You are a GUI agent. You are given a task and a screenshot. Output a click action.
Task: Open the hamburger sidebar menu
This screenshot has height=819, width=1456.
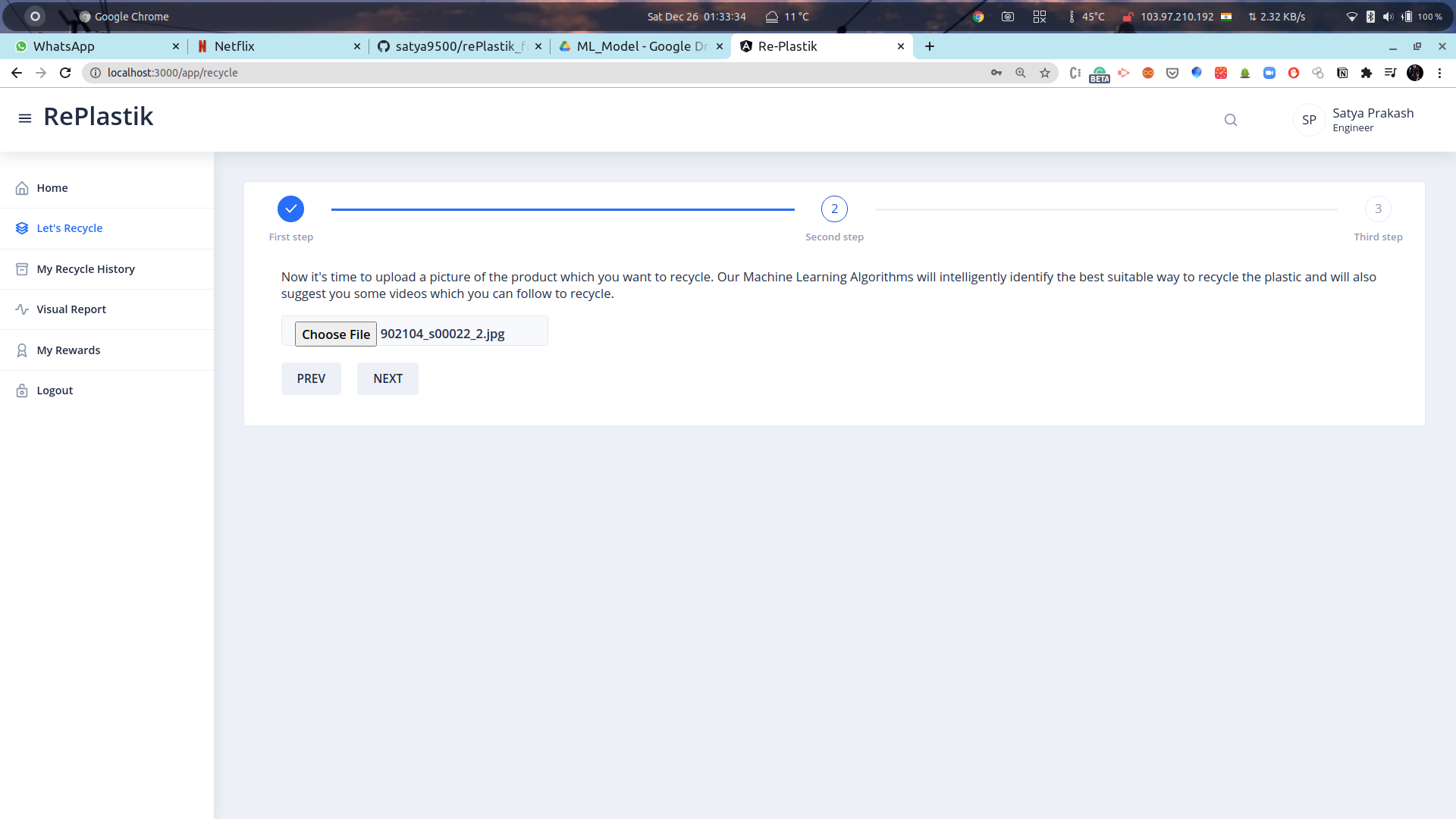click(25, 118)
